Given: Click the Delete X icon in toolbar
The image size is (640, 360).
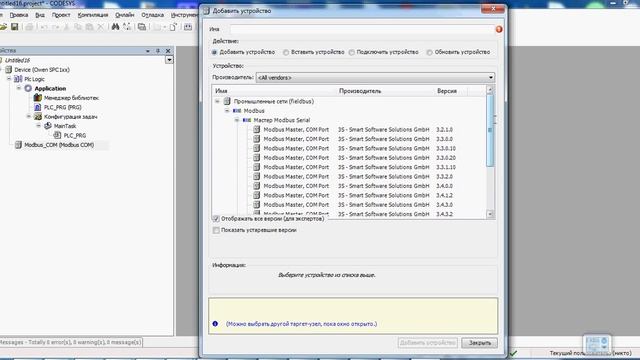Looking at the screenshot, I should tap(100, 27).
